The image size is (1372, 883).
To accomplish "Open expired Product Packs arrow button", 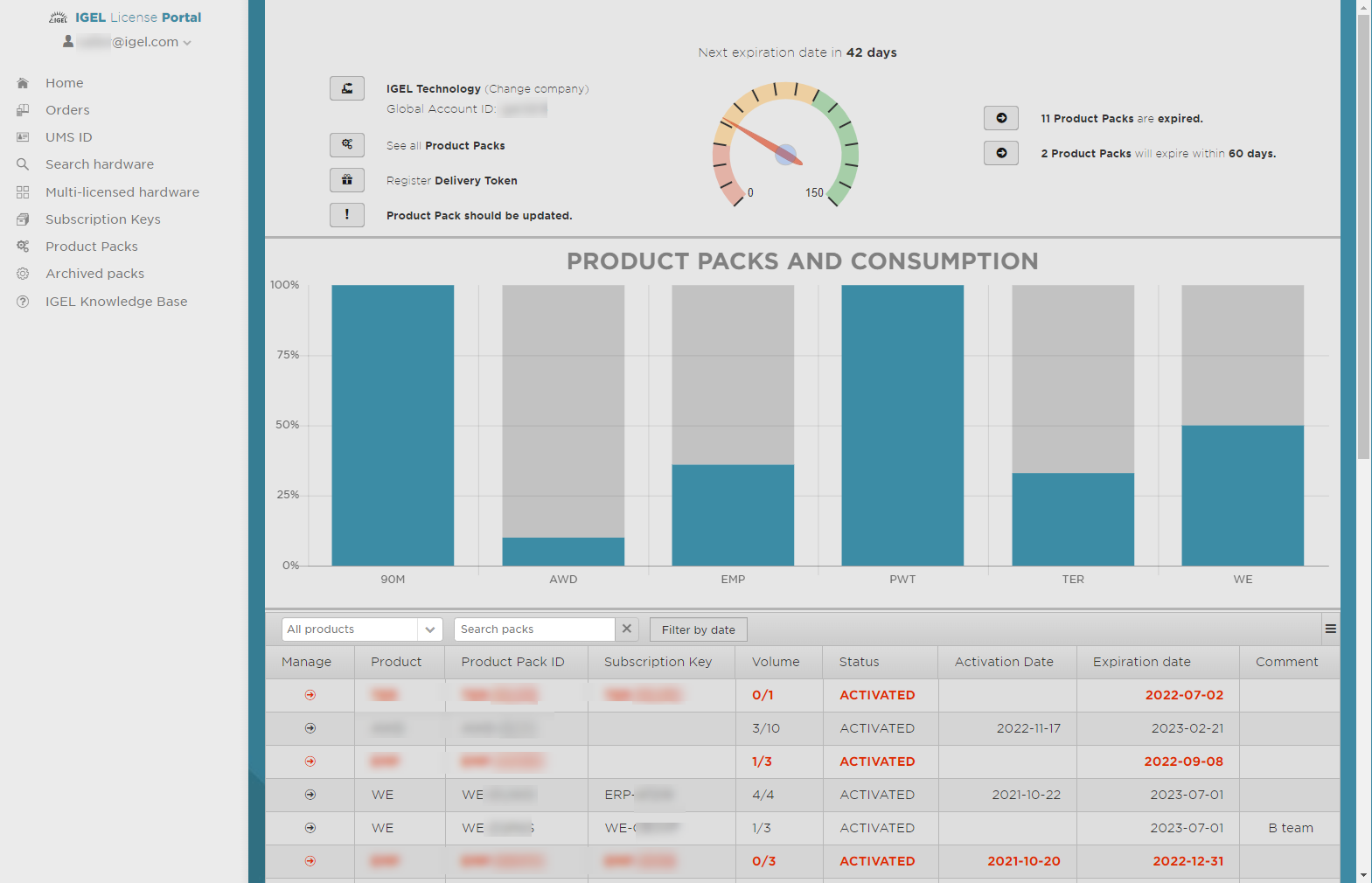I will (x=1000, y=118).
